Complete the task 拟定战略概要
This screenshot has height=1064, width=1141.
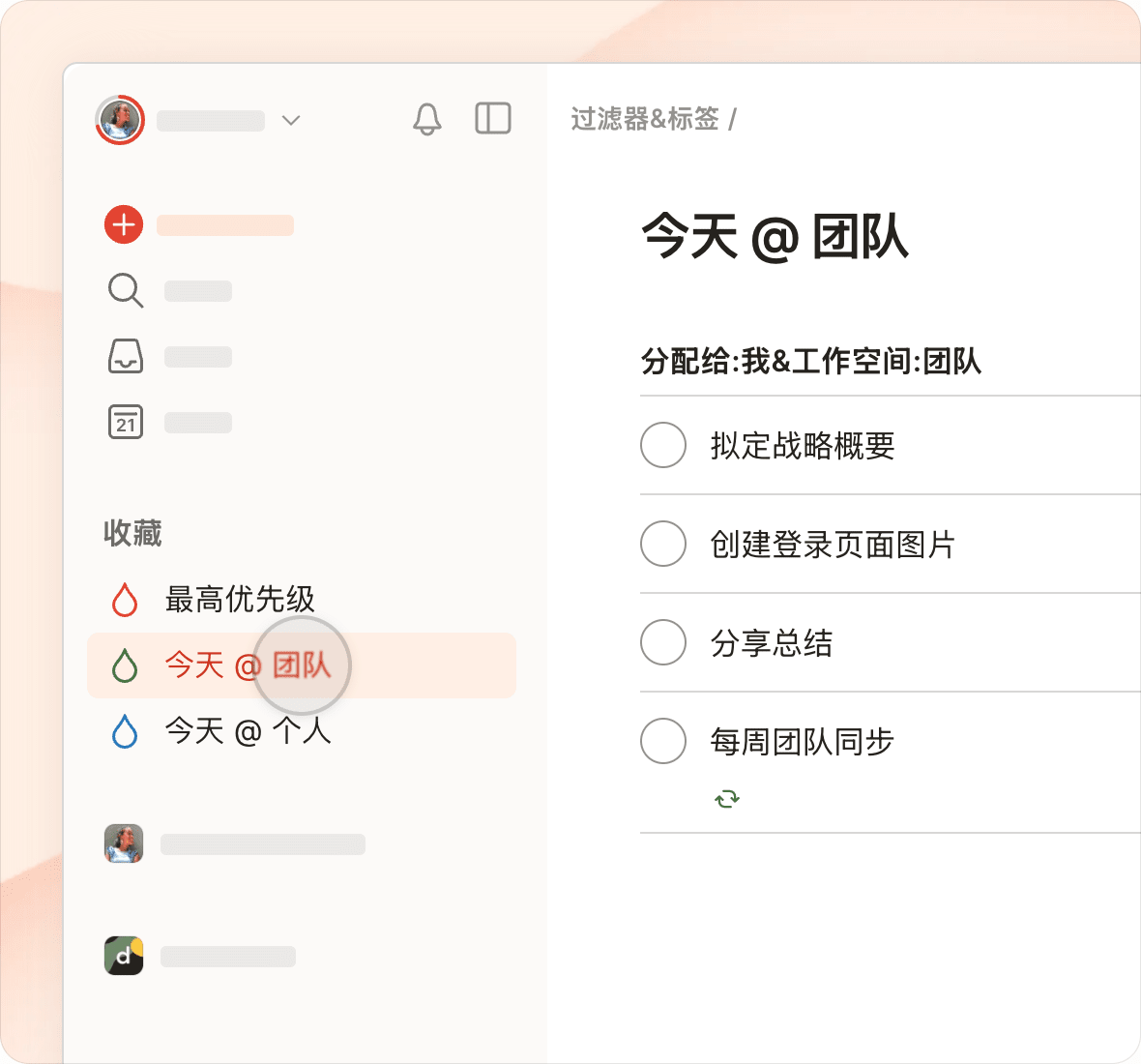tap(663, 445)
